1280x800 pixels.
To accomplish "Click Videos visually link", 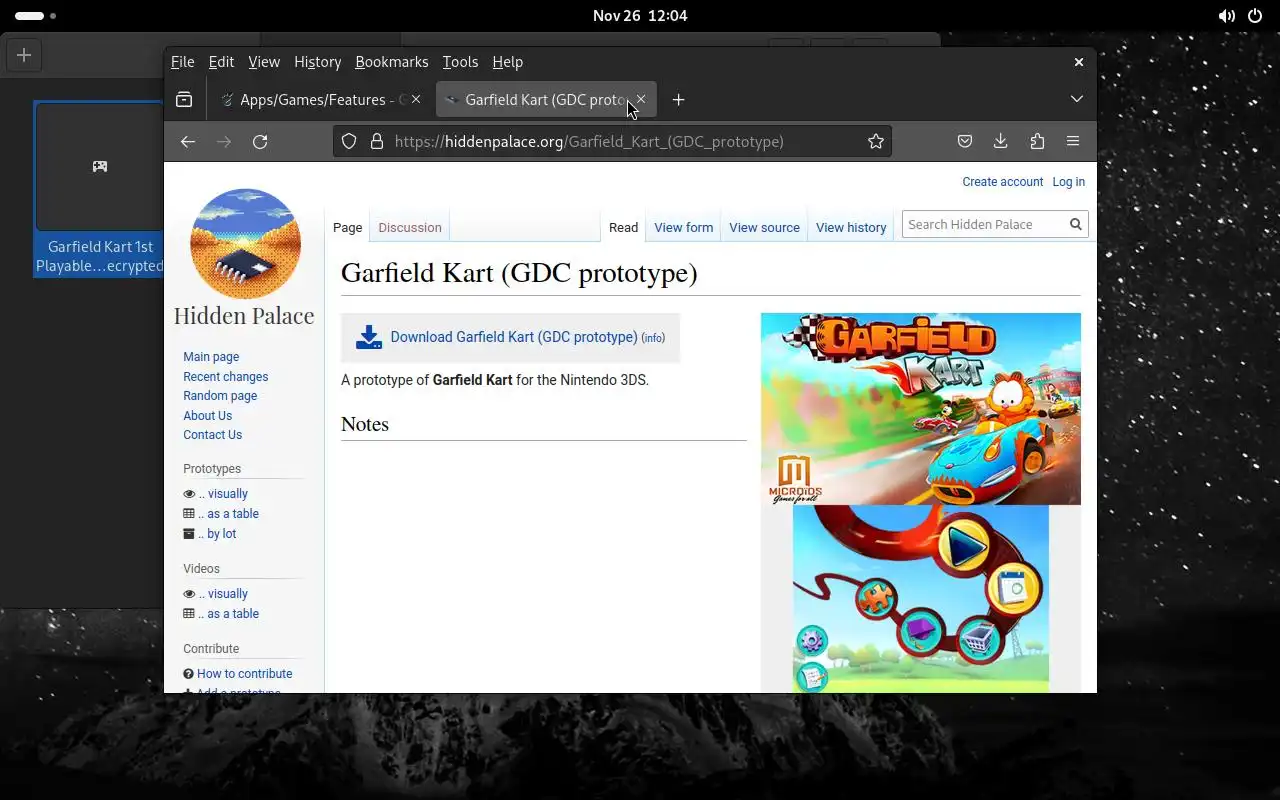I will click(223, 594).
